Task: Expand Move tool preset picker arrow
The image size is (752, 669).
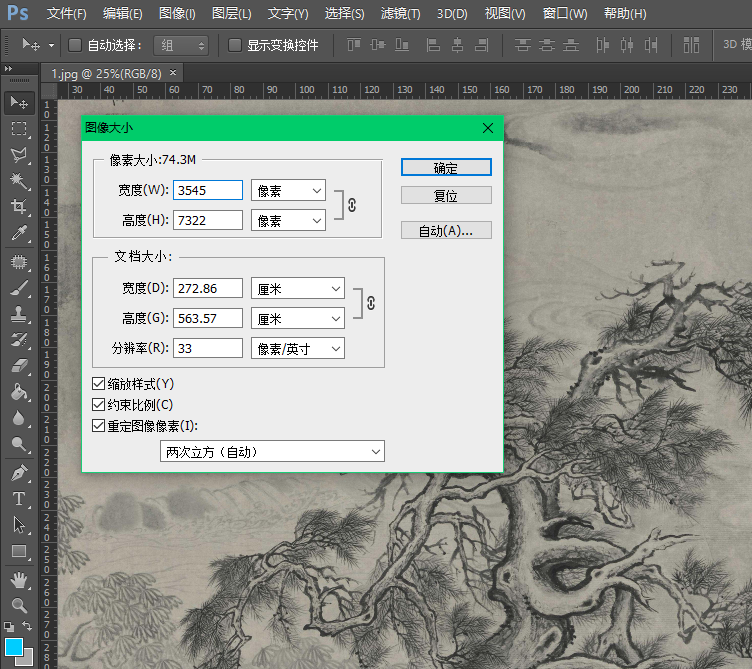Action: pyautogui.click(x=51, y=46)
